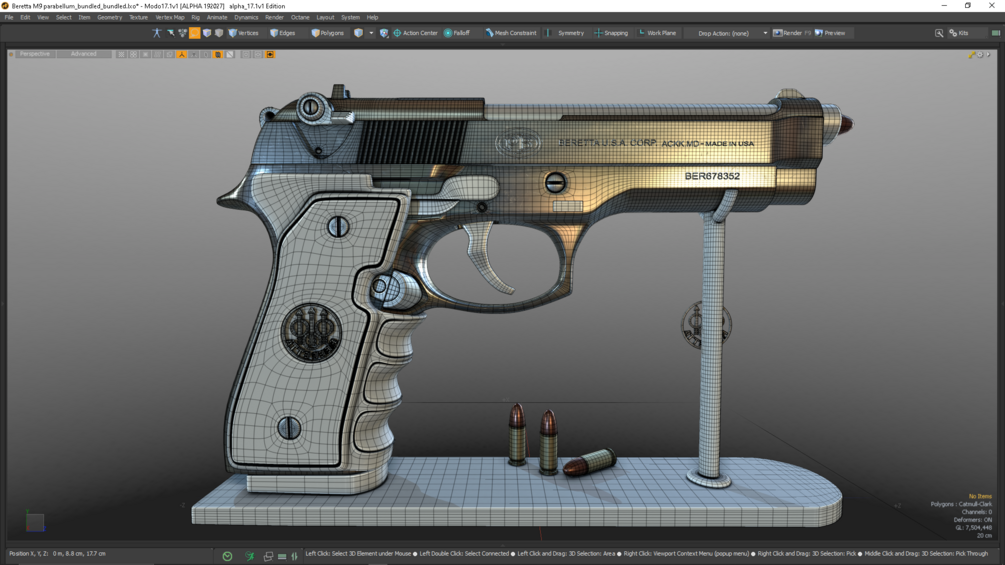Click the Position X, Y, Z readout
1005x565 pixels.
pos(58,553)
